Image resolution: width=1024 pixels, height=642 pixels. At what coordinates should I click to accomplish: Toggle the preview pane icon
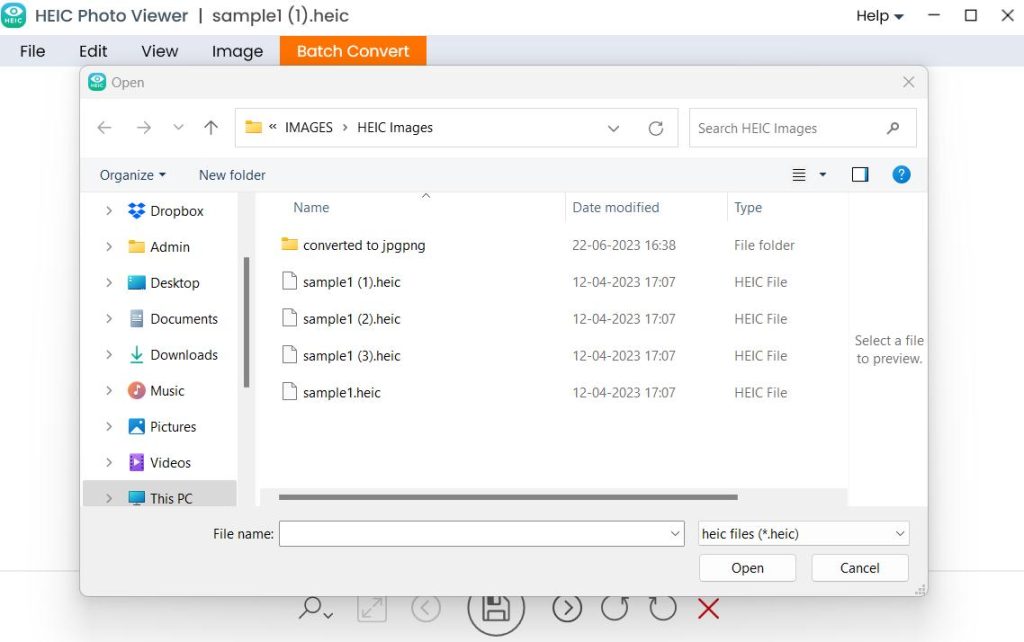click(859, 174)
